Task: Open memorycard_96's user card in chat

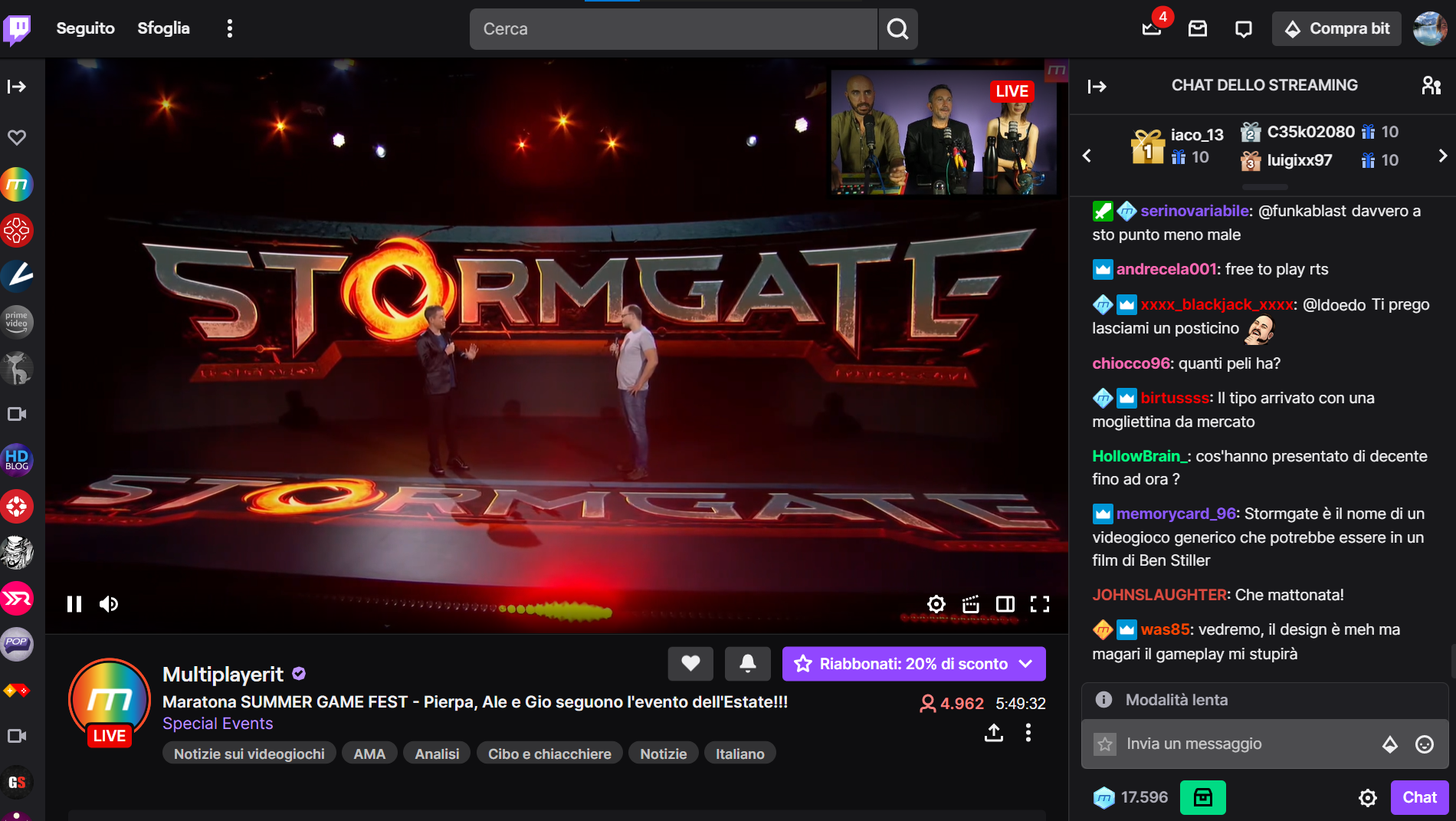Action: tap(1176, 514)
